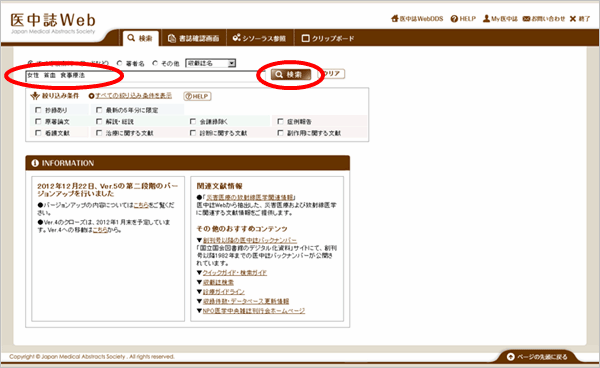600x368 pixels.
Task: Open HELP from the top-right header
Action: click(463, 18)
